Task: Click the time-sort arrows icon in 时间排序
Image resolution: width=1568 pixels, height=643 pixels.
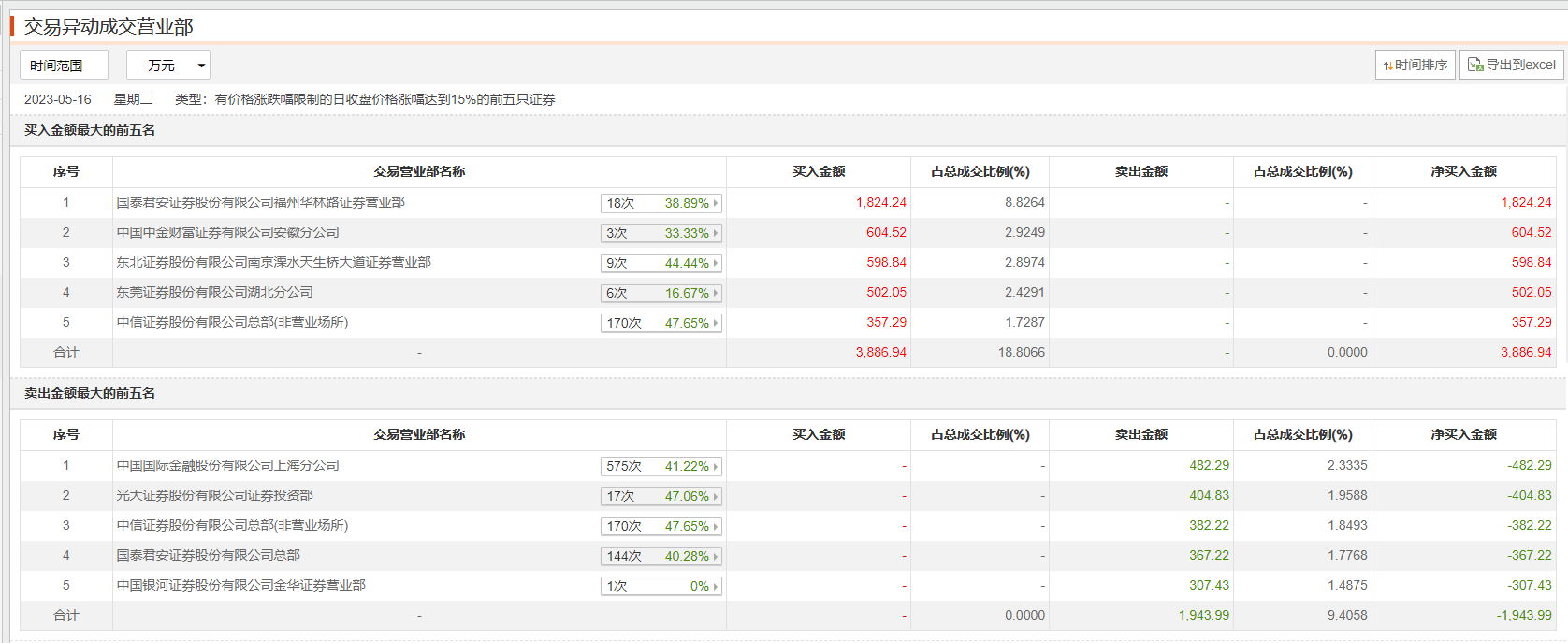Action: (x=1388, y=66)
